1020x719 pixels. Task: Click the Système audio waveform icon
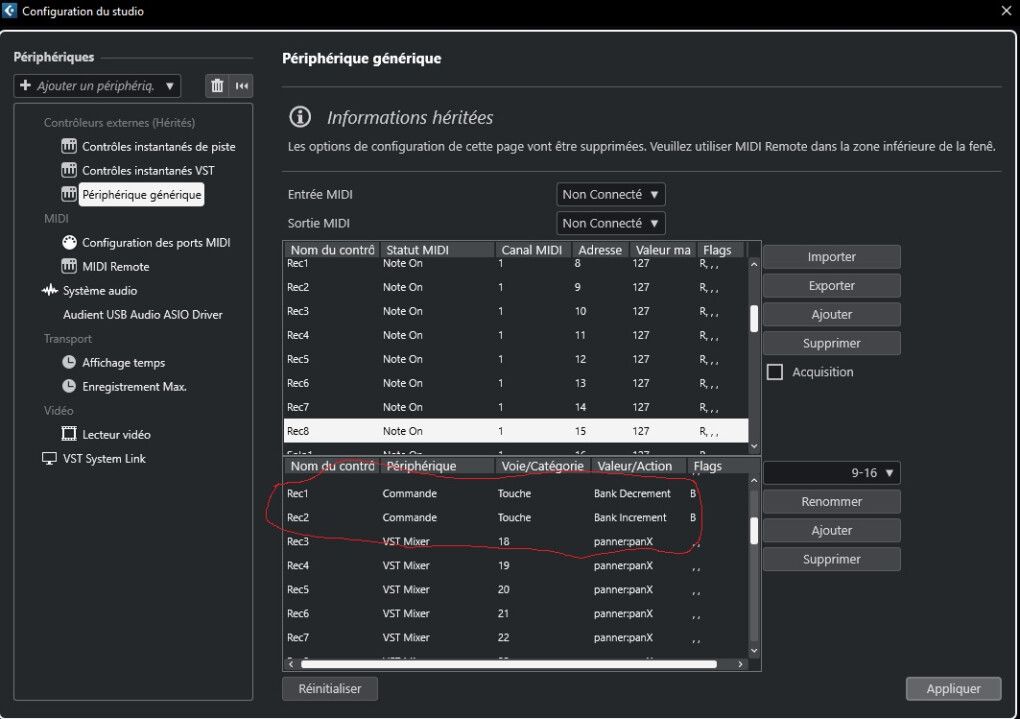point(50,291)
